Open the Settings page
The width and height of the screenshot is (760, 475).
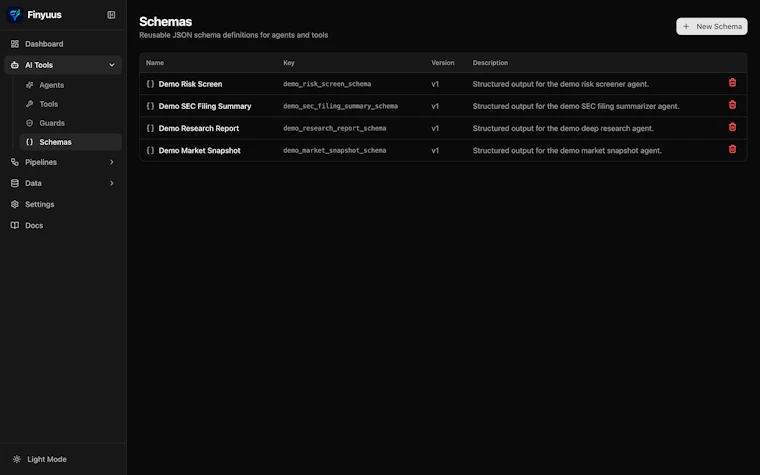(x=63, y=205)
